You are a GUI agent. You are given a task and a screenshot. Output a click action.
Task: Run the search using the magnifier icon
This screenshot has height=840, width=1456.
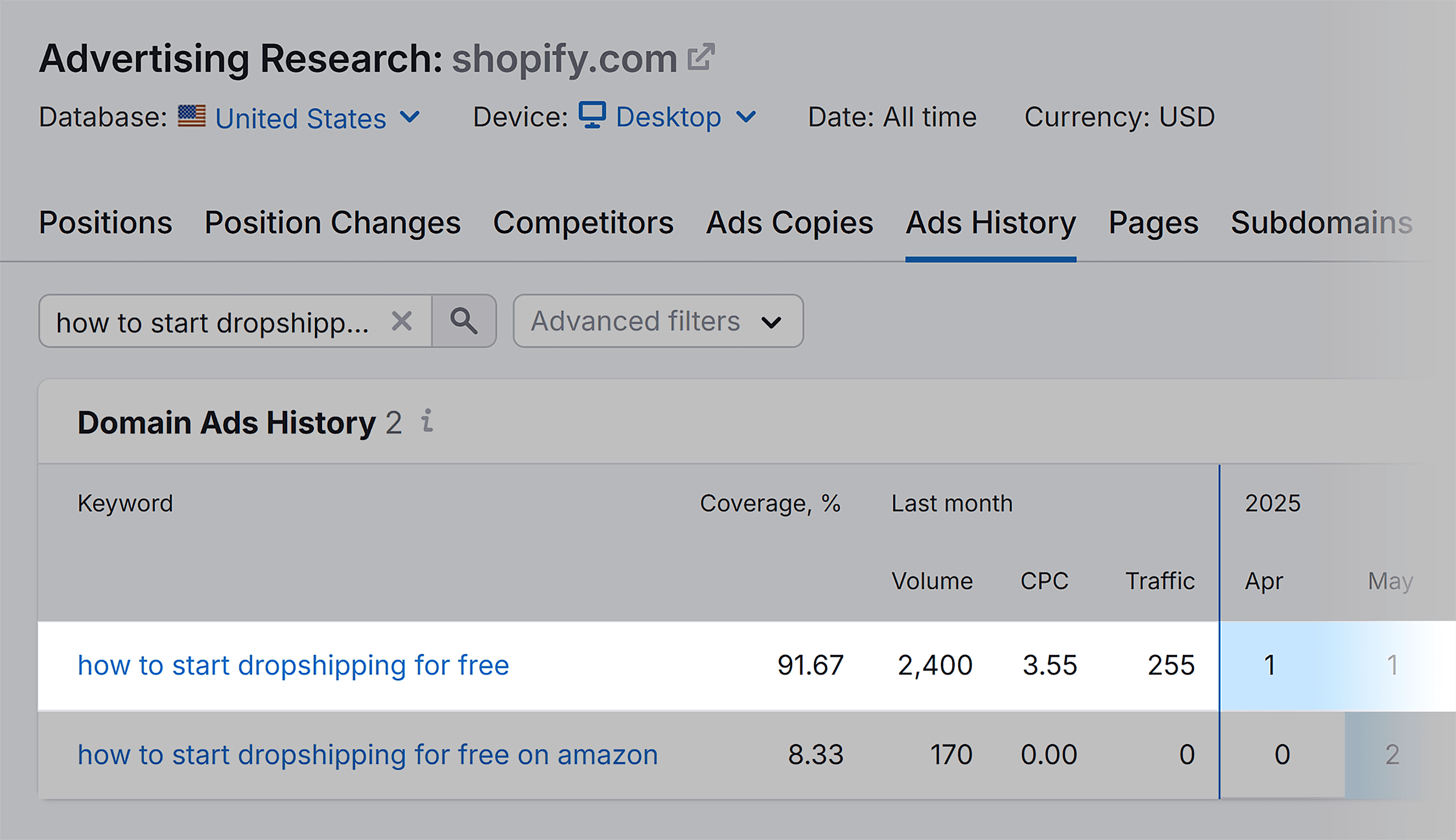[464, 321]
